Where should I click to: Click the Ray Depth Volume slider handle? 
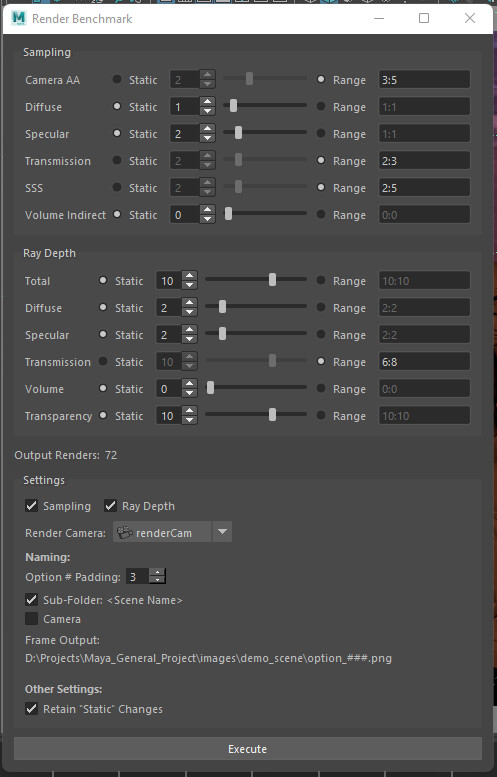tap(210, 388)
